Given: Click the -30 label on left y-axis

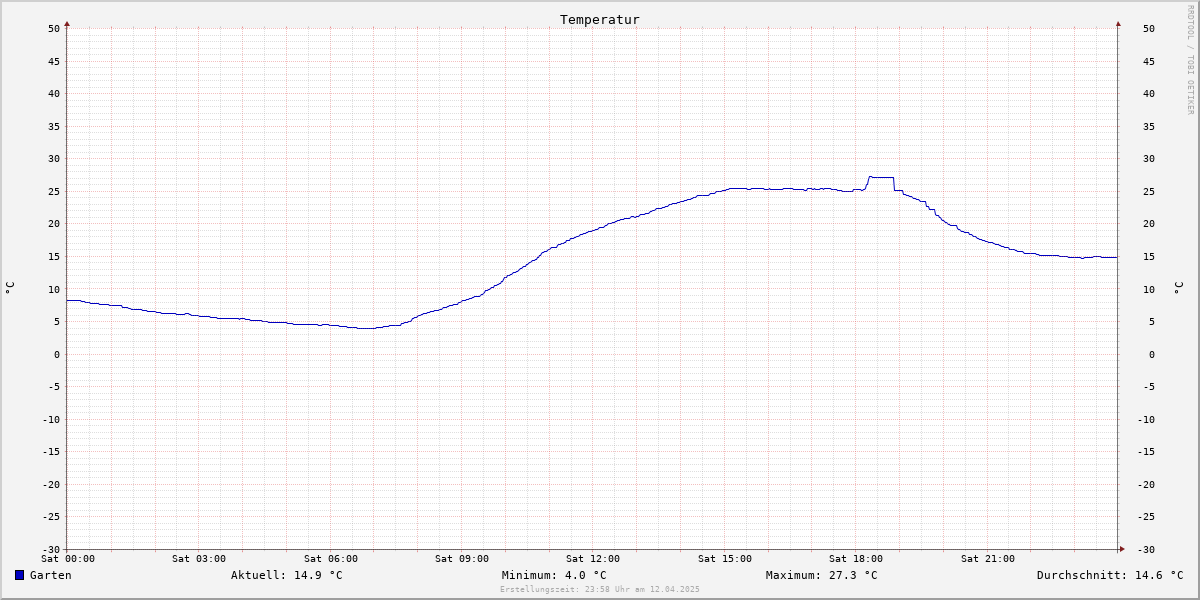Looking at the screenshot, I should 51,550.
